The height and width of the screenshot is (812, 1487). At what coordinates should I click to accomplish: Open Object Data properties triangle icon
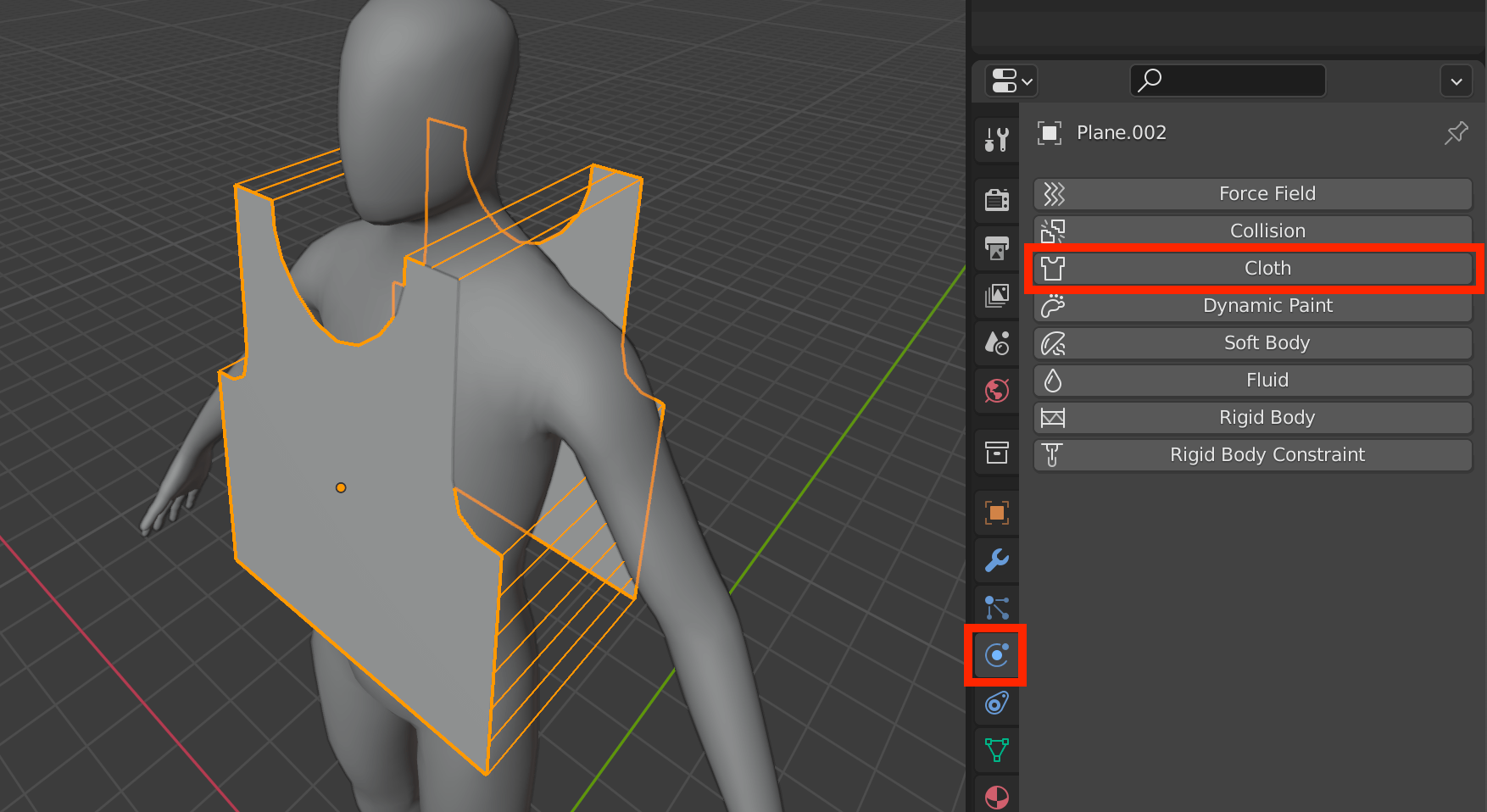click(x=996, y=750)
